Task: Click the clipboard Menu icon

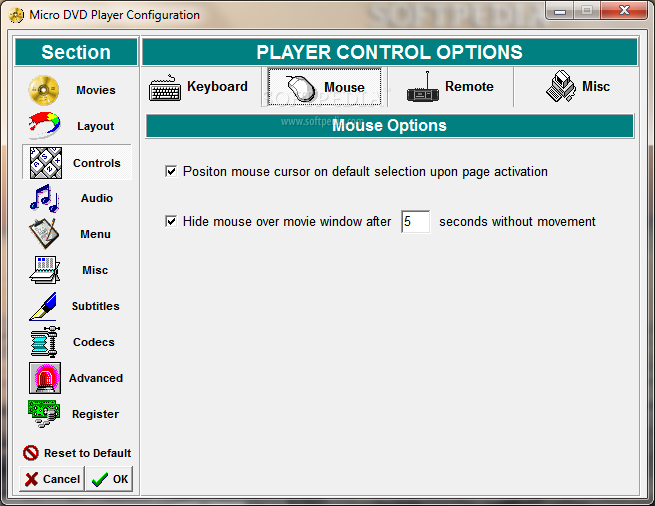Action: 44,234
